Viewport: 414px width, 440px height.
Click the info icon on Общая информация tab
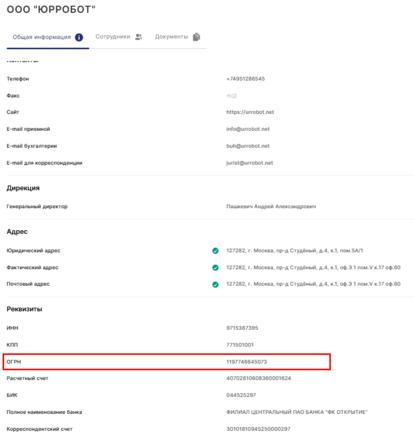click(x=79, y=37)
